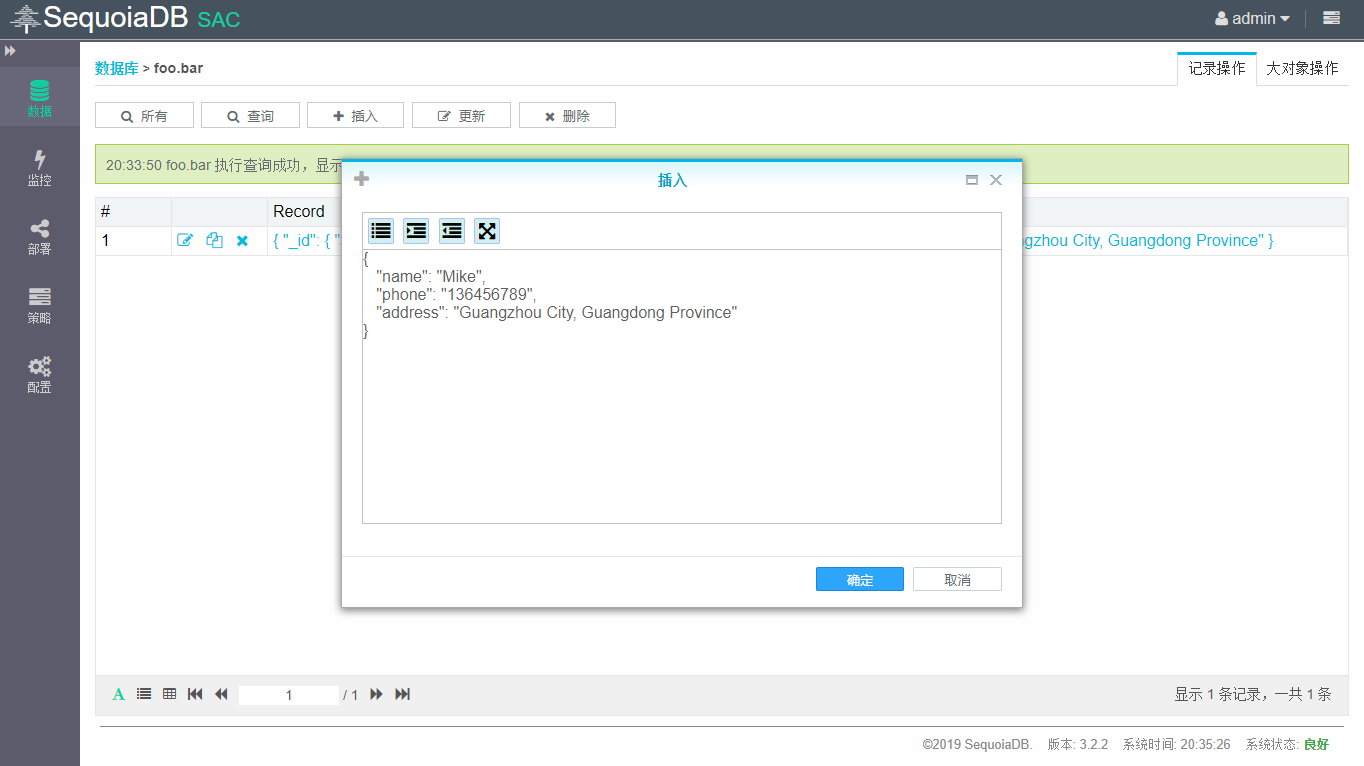Screen dimensions: 1364x766
Task: Switch to the 大对象操作 tab
Action: click(x=1302, y=68)
